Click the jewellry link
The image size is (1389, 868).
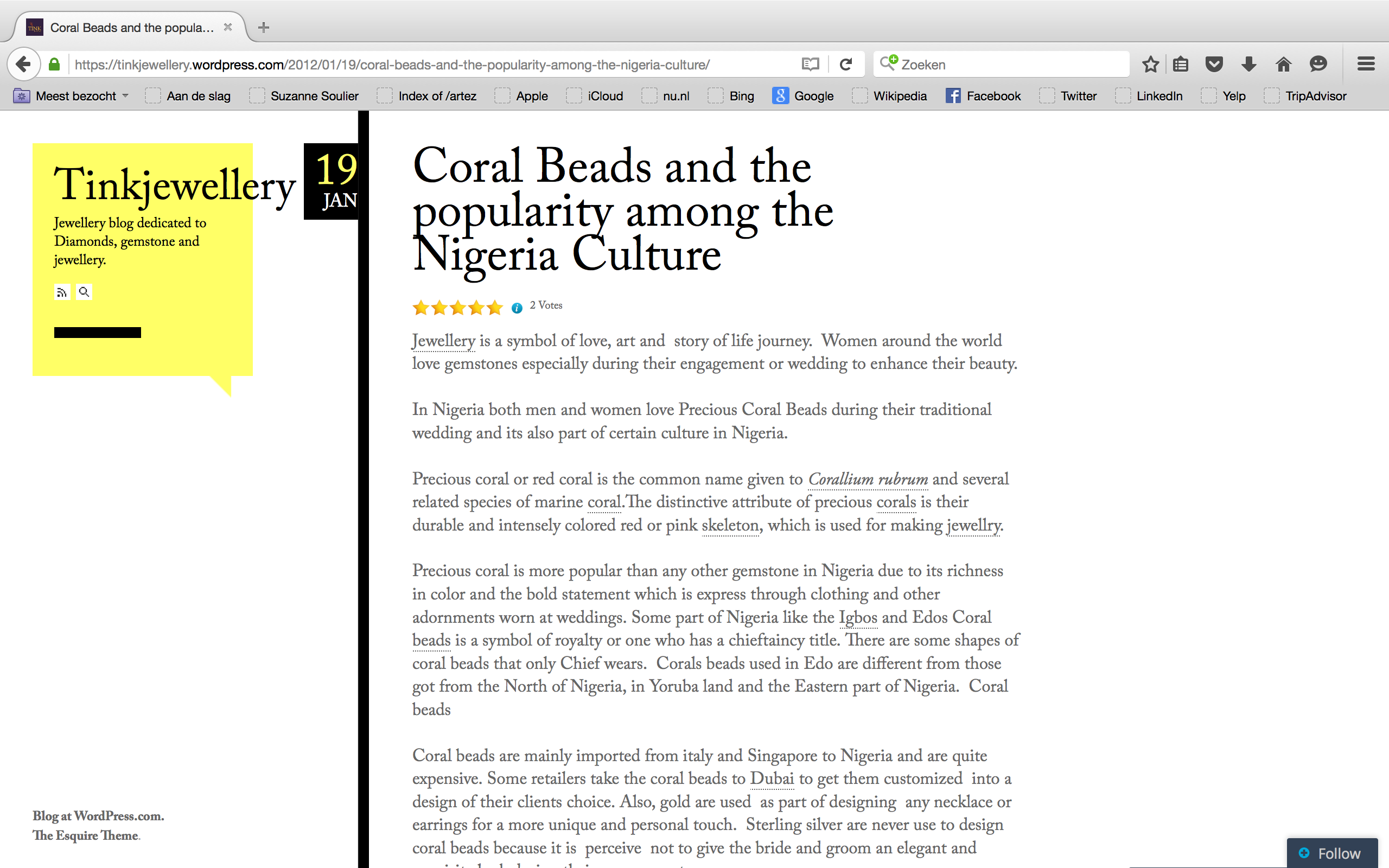pos(973,525)
